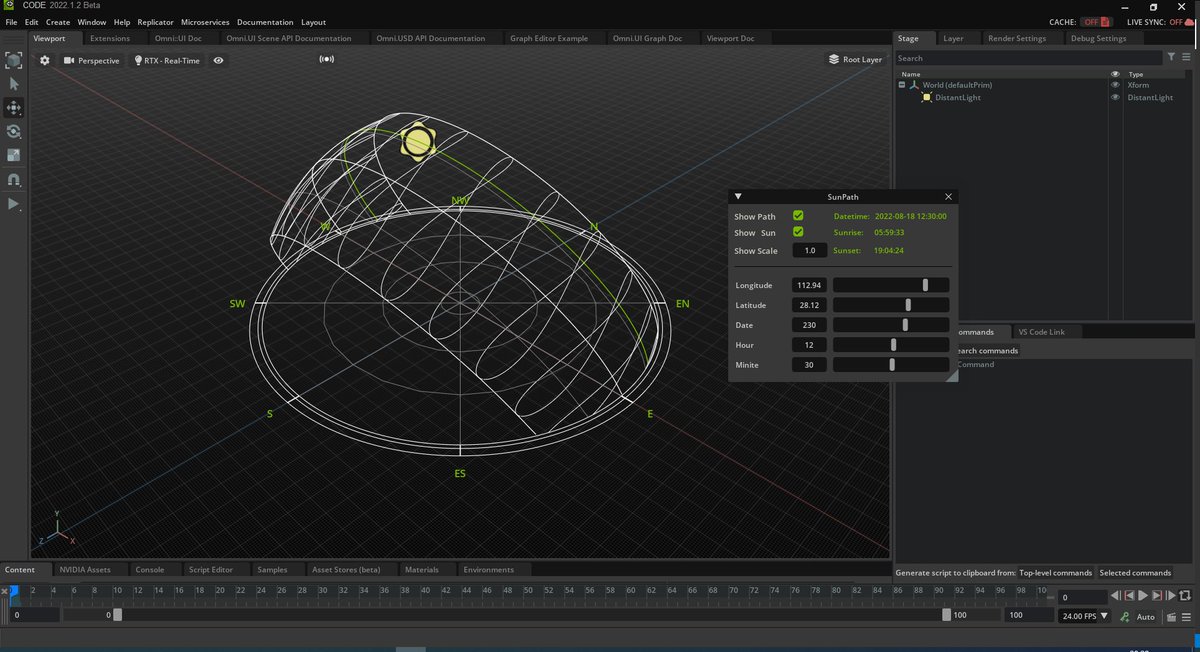Toggle the LIVE SYNC cloud icon
Screen dimensions: 1200x652
pos(1188,22)
